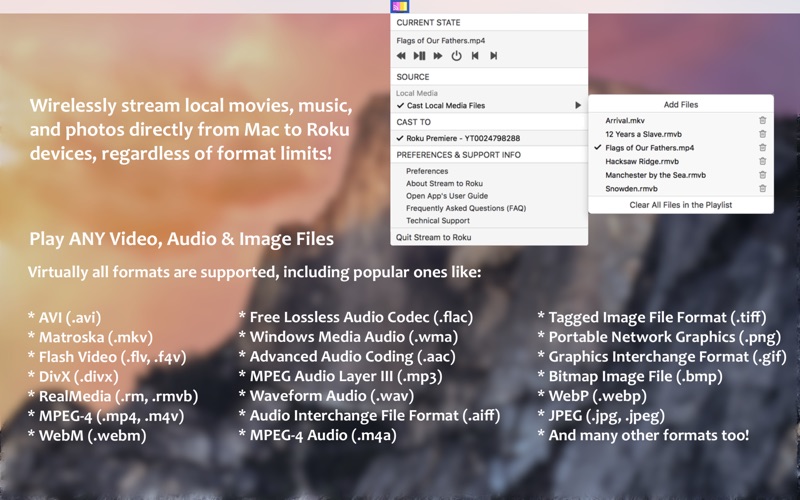Play 12 Years a Slave.rmvb from playlist

click(x=643, y=134)
